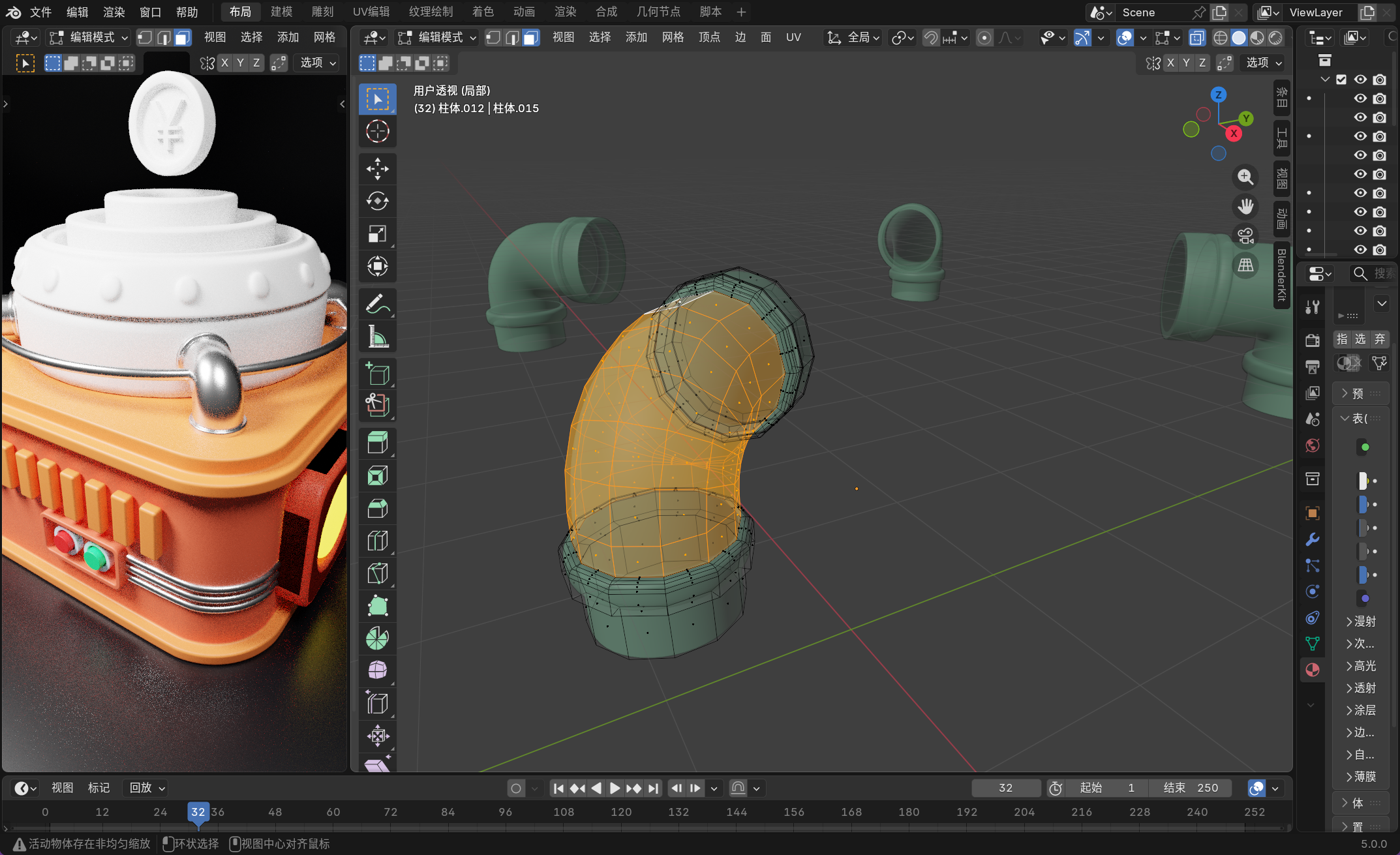Screen dimensions: 1400x855
Task: Activate the Annotate pencil tool
Action: [377, 304]
